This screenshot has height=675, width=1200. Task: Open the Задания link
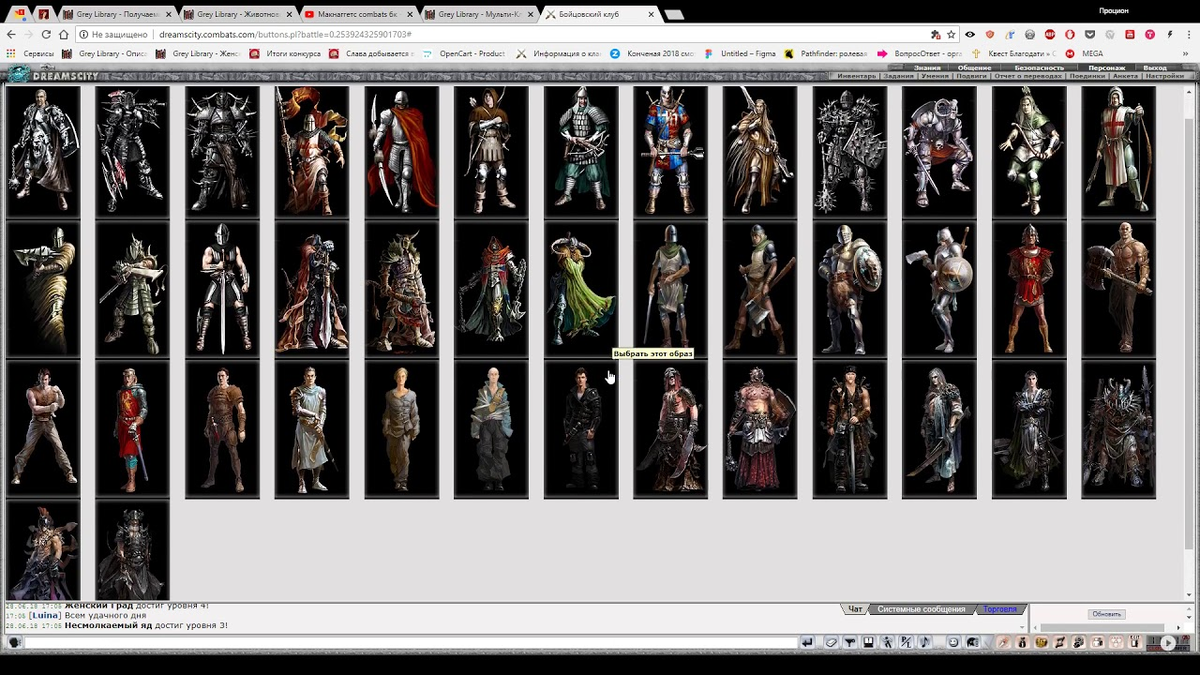point(898,76)
